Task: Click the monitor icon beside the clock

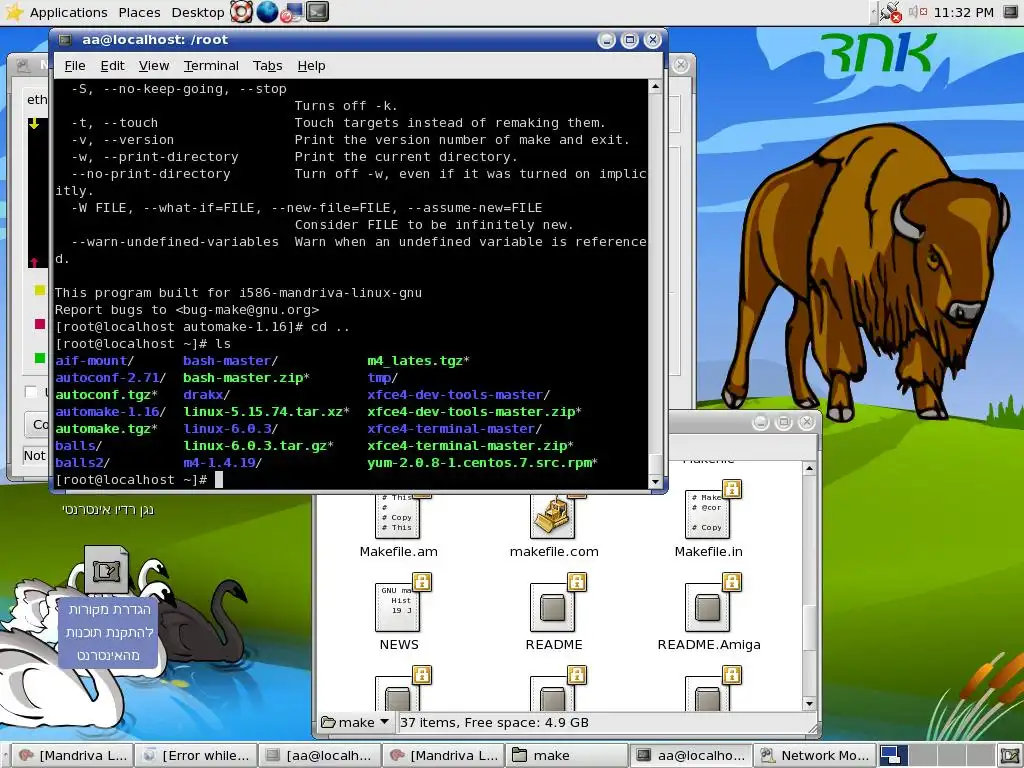Action: click(x=1011, y=12)
